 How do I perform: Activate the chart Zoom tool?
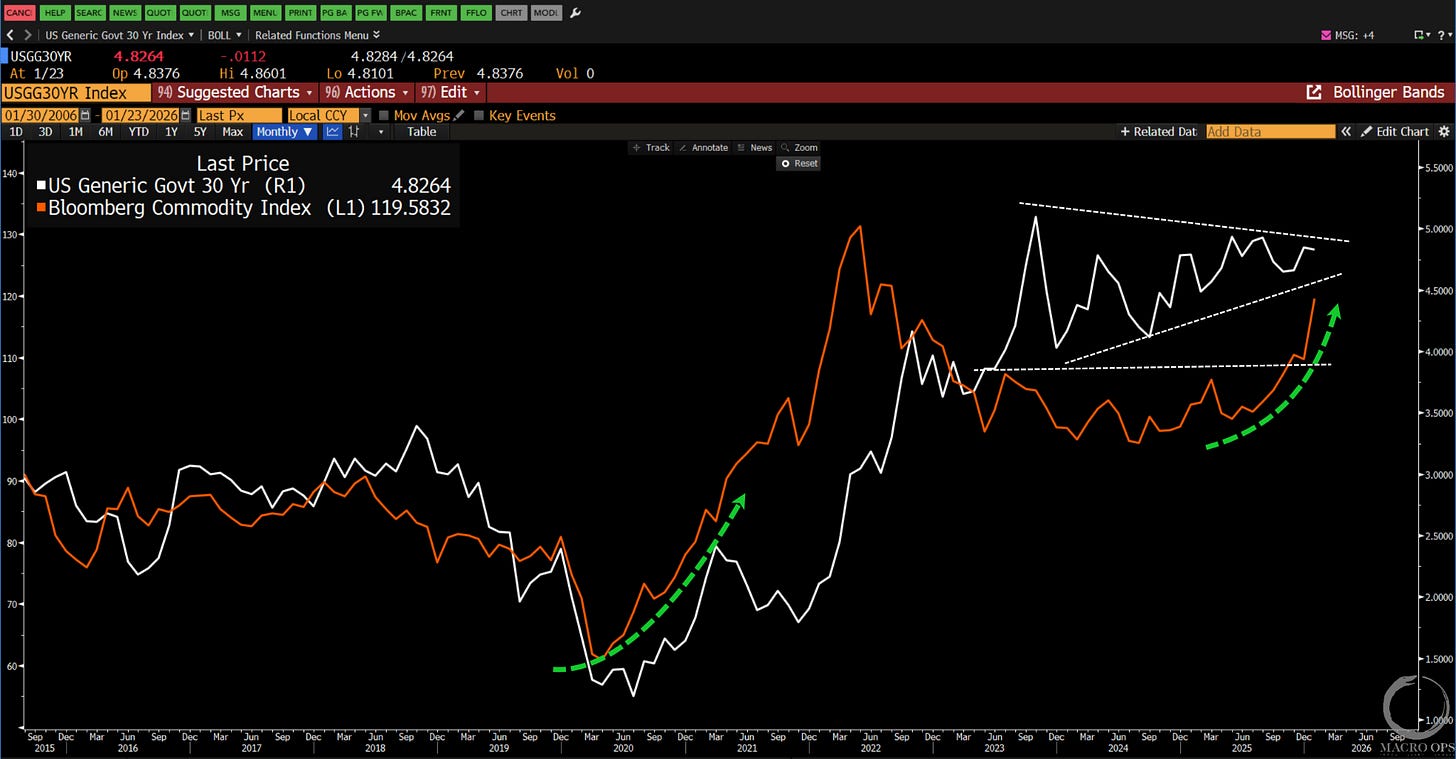click(x=800, y=147)
